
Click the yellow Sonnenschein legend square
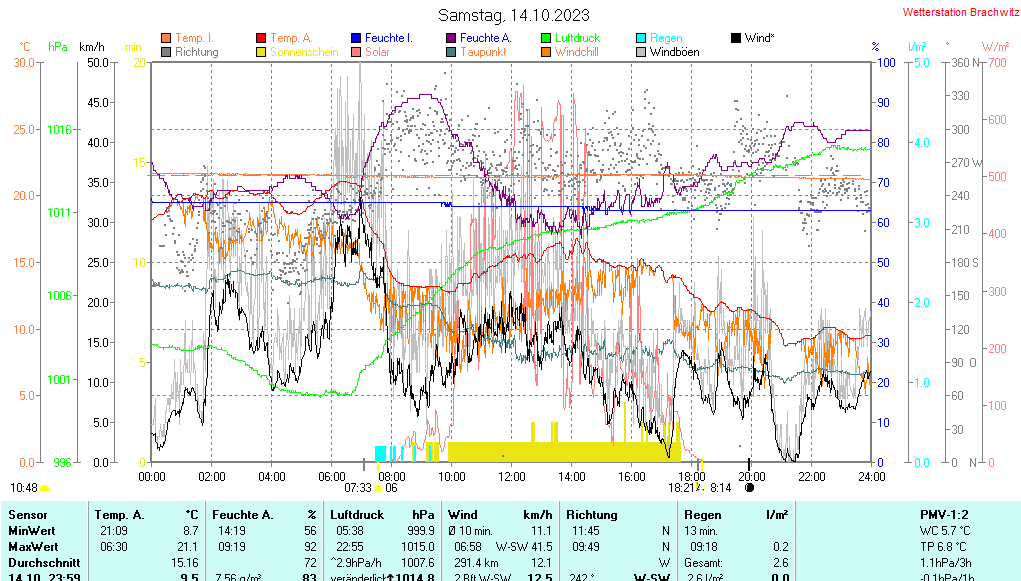click(261, 52)
